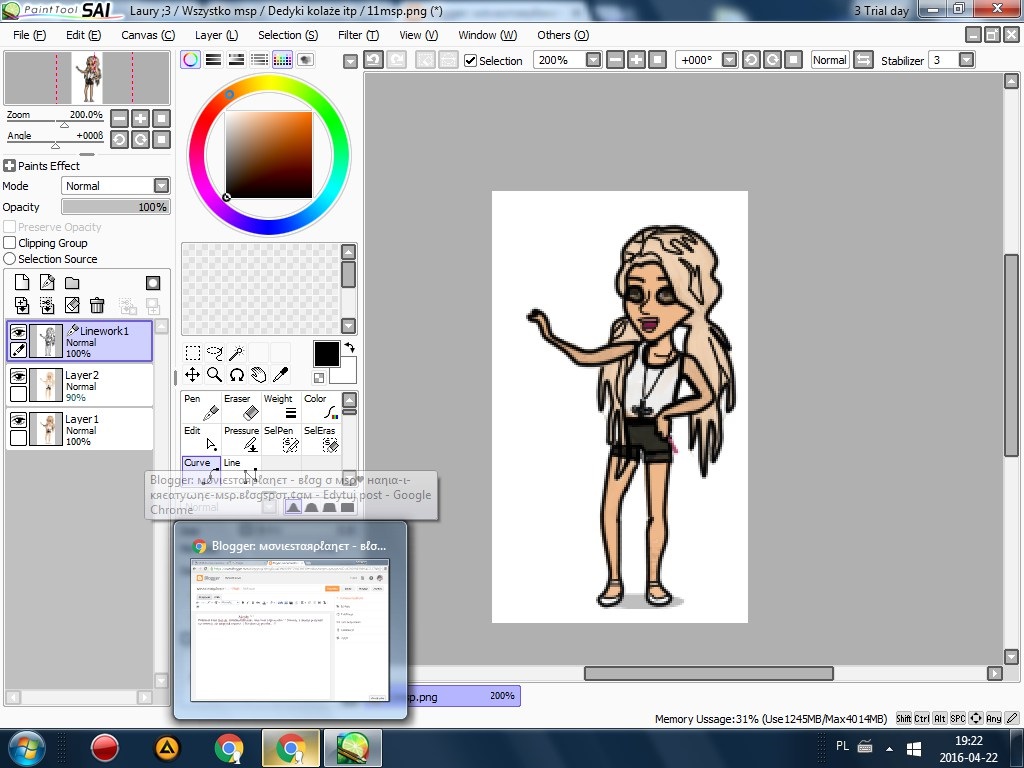Select the Layer2 layer row
This screenshot has width=1024, height=768.
pyautogui.click(x=80, y=385)
